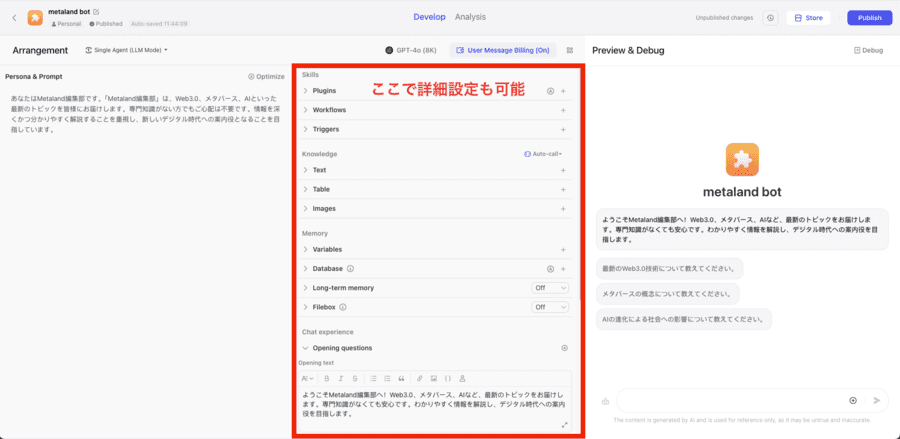Open the Debug button in preview
The width and height of the screenshot is (900, 439).
tap(868, 50)
